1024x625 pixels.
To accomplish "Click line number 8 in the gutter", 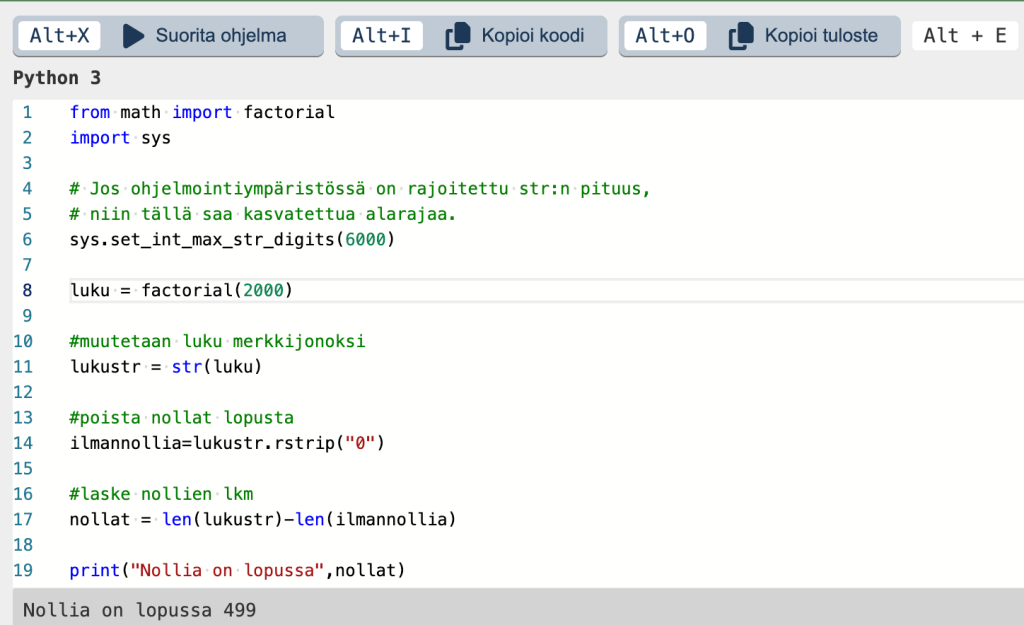I will [27, 290].
